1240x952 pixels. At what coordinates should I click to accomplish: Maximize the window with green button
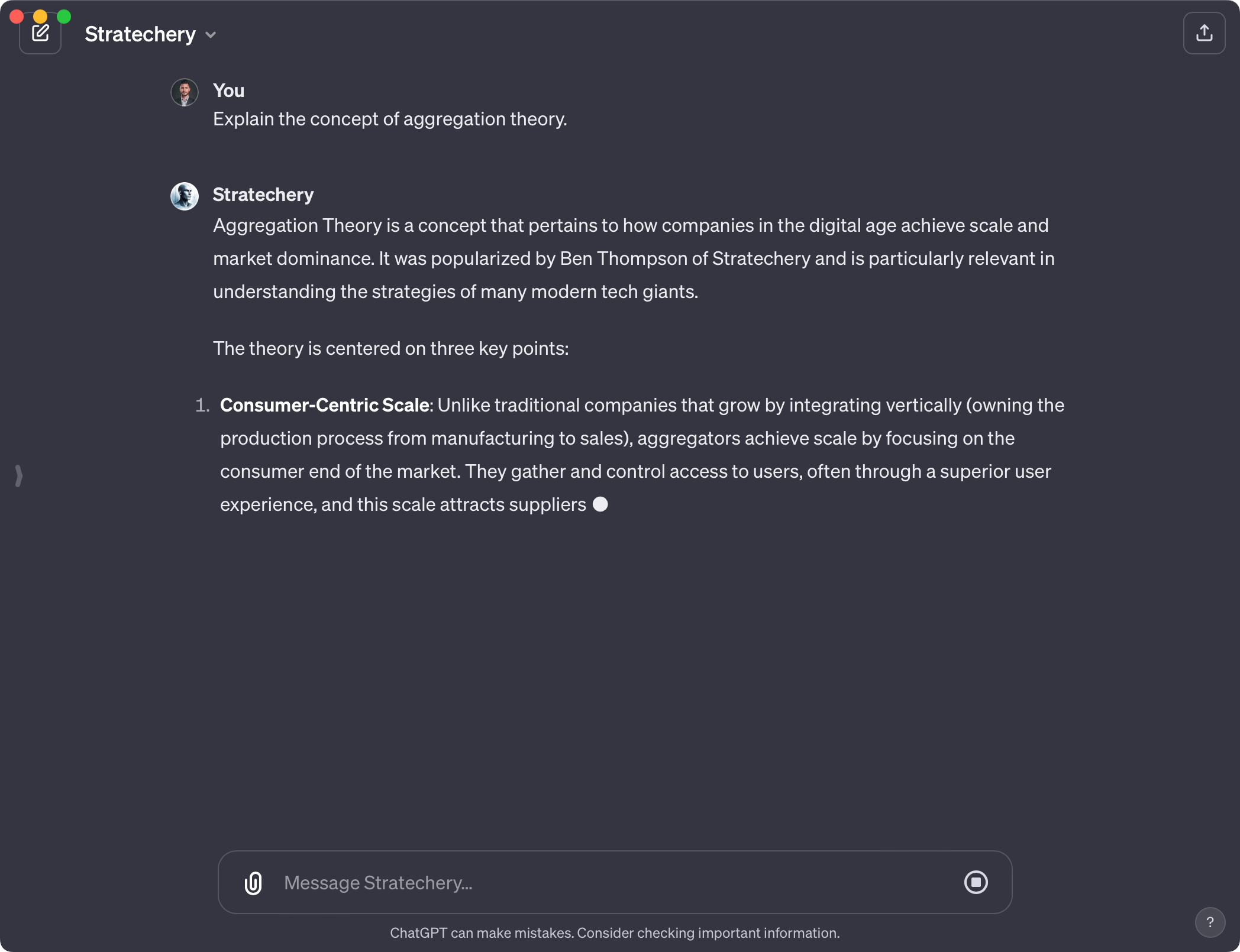64,16
